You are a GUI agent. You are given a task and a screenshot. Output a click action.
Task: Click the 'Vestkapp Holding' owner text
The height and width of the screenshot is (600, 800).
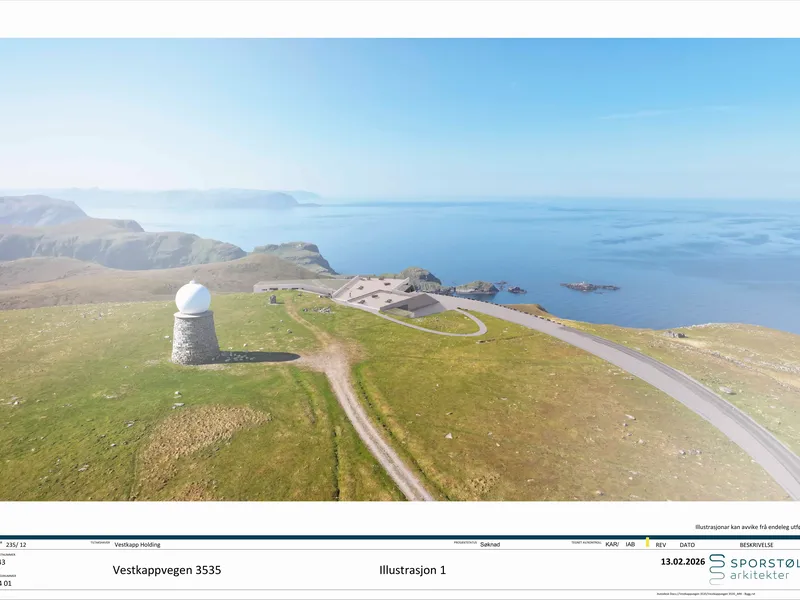click(x=137, y=544)
